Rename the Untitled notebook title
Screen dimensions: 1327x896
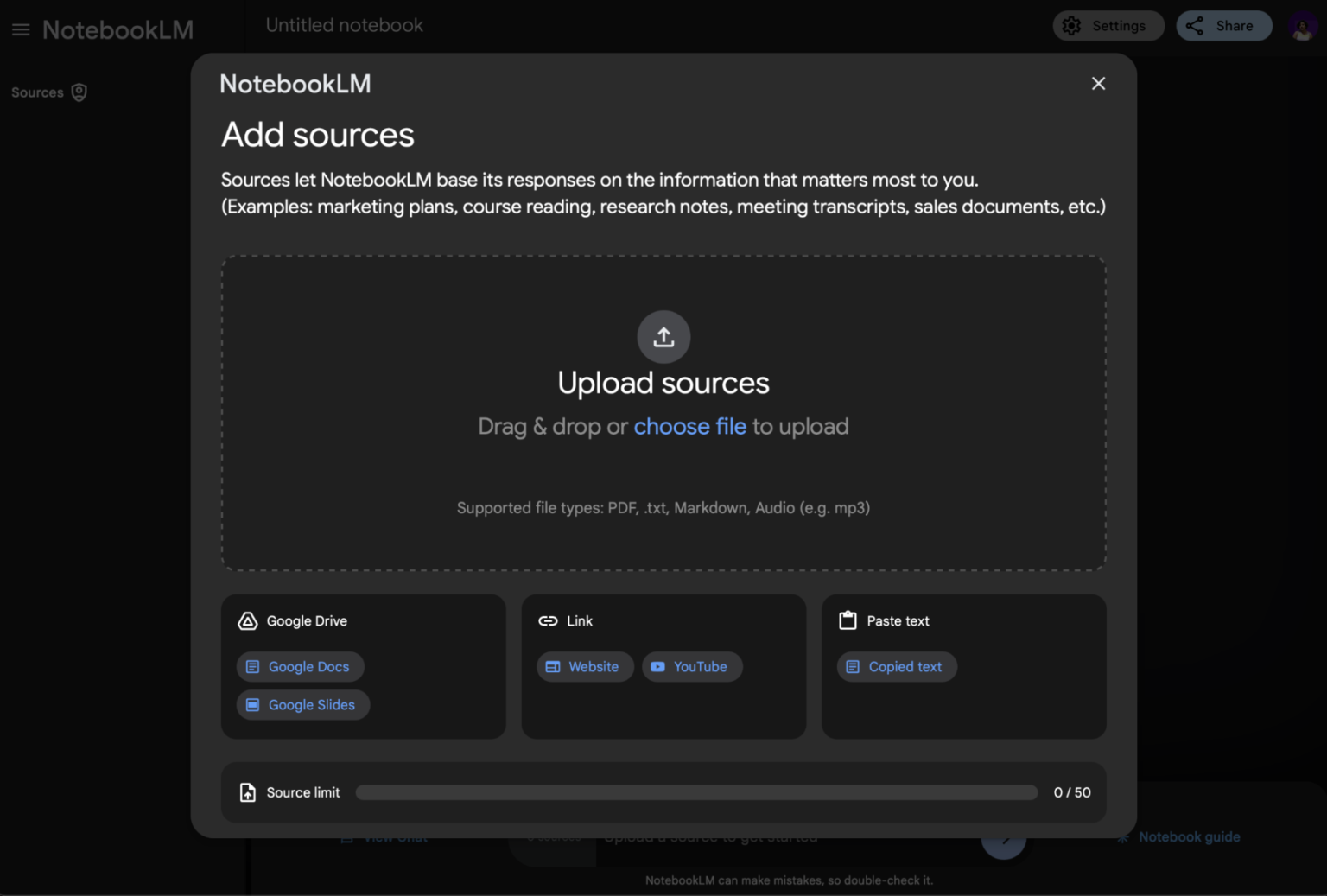pos(344,25)
